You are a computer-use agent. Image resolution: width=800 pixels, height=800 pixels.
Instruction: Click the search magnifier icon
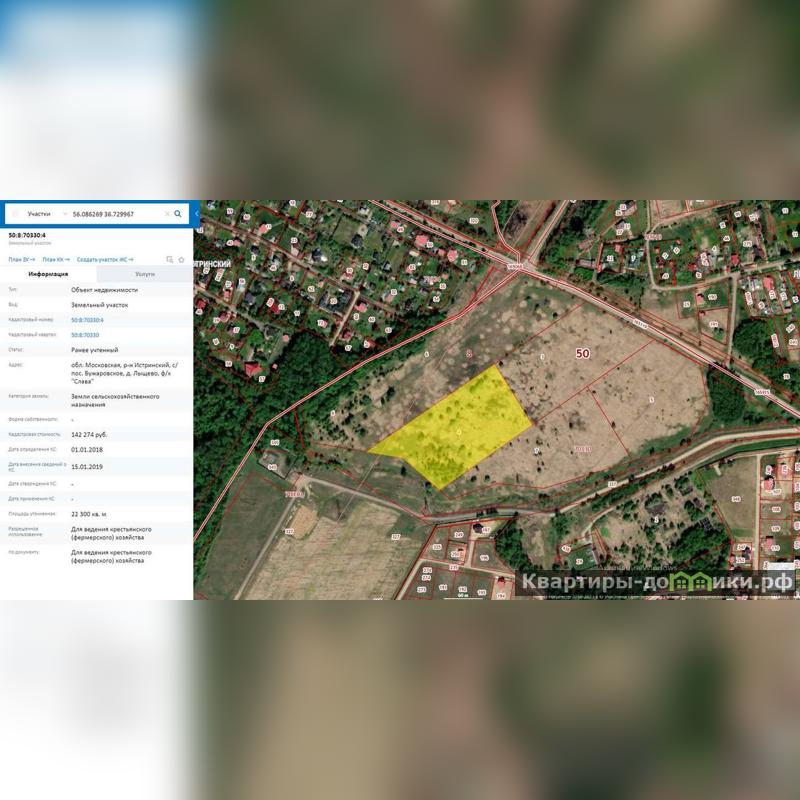(178, 213)
